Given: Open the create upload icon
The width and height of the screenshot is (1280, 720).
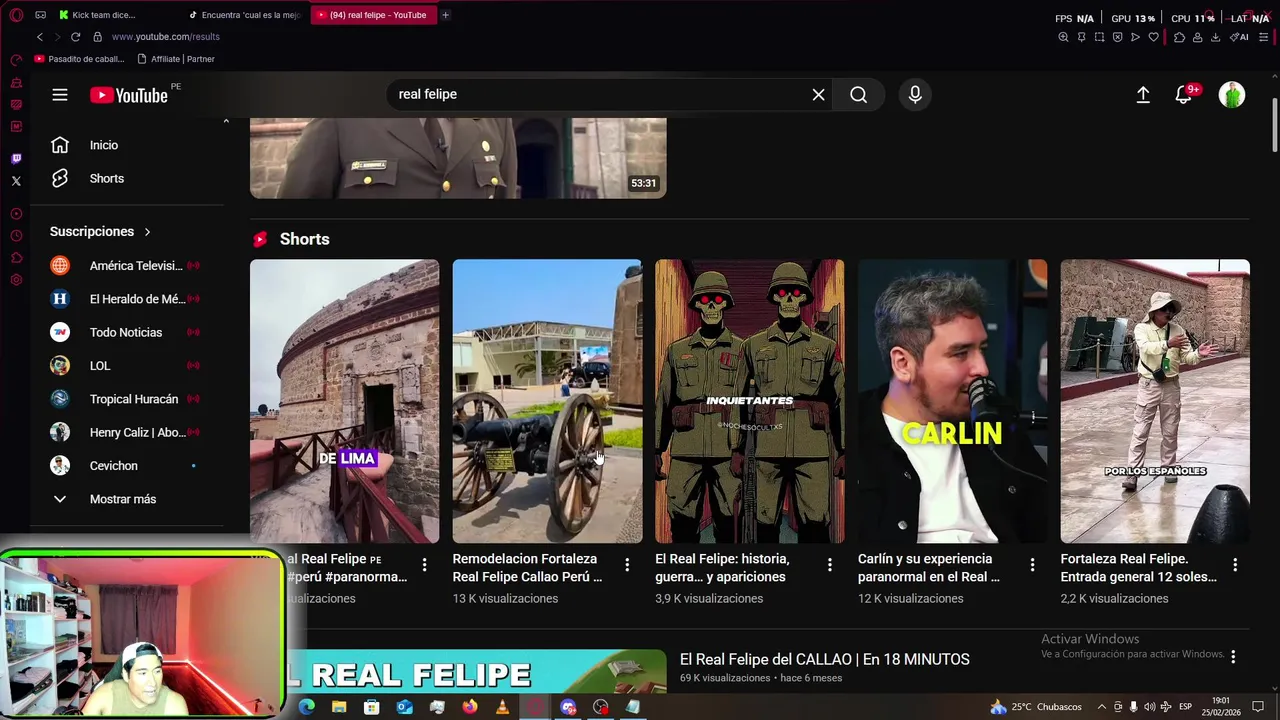Looking at the screenshot, I should (x=1143, y=94).
